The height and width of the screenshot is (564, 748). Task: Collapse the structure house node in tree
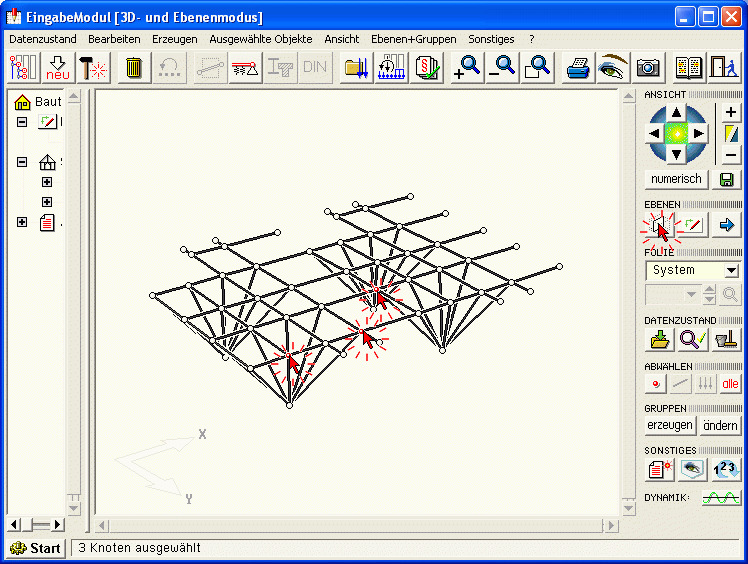point(22,161)
